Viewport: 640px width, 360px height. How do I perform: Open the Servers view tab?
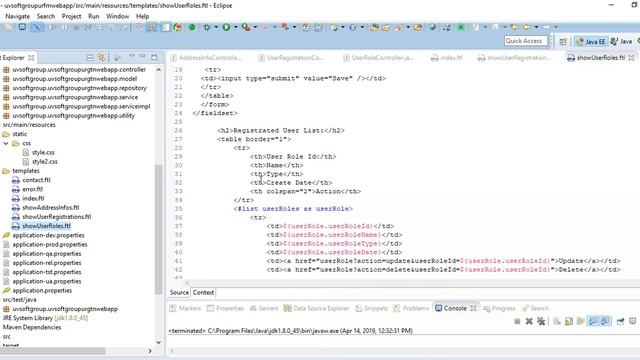tap(264, 308)
